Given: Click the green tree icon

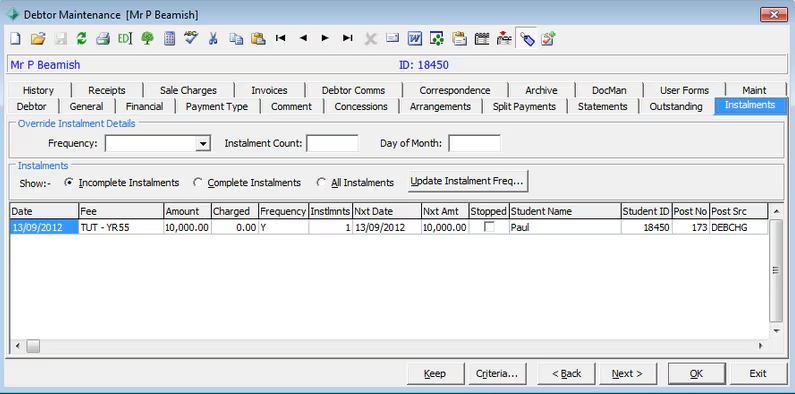Looking at the screenshot, I should pos(148,39).
